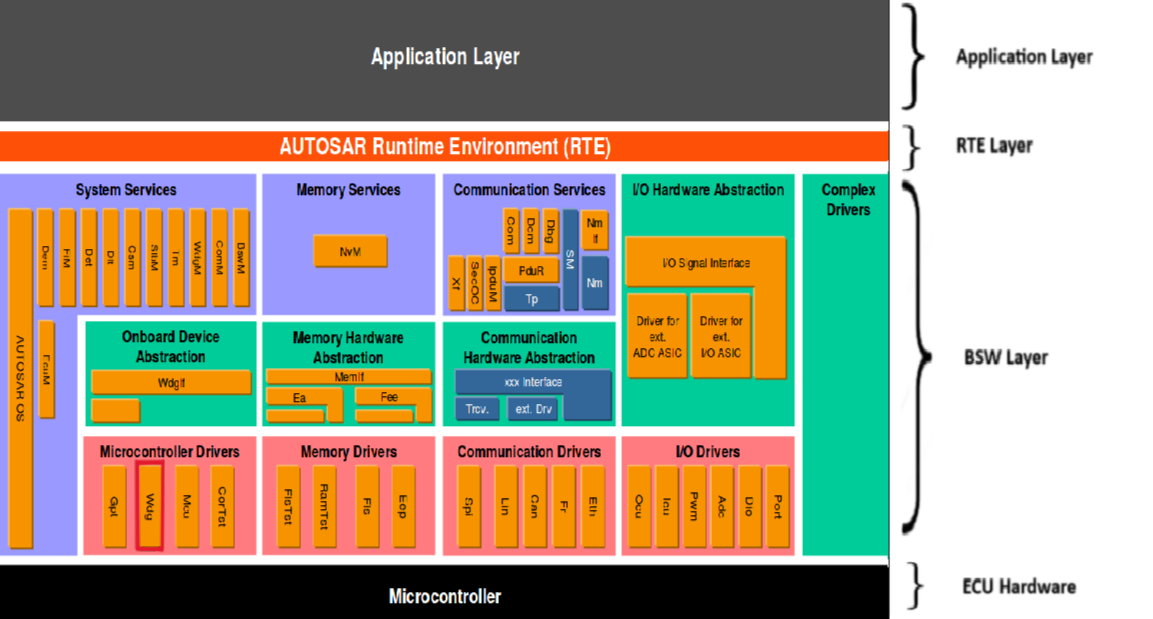The image size is (1153, 619).
Task: Select the xxx Interface block
Action: click(x=532, y=382)
